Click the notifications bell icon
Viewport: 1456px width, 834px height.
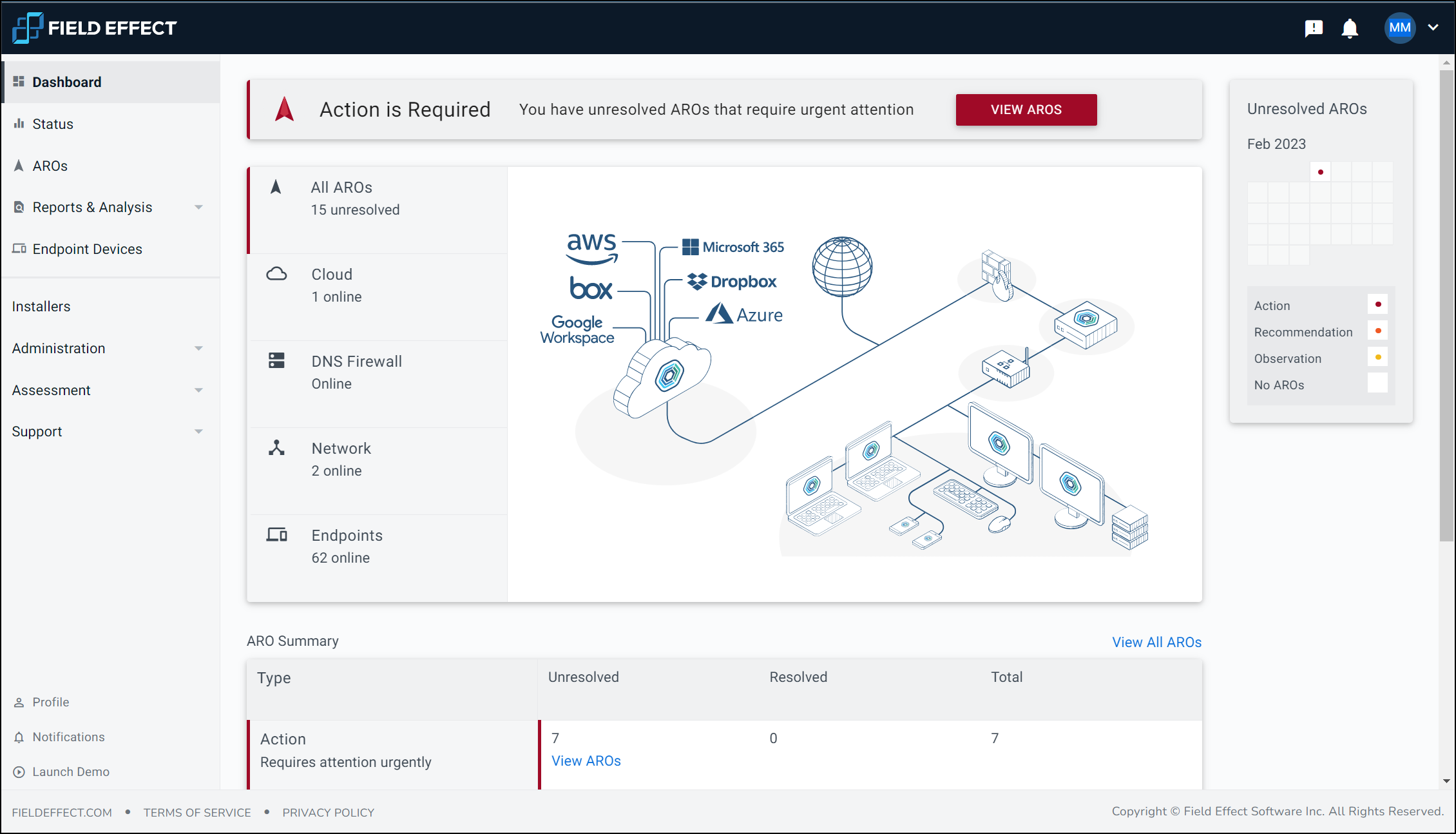click(x=1350, y=28)
